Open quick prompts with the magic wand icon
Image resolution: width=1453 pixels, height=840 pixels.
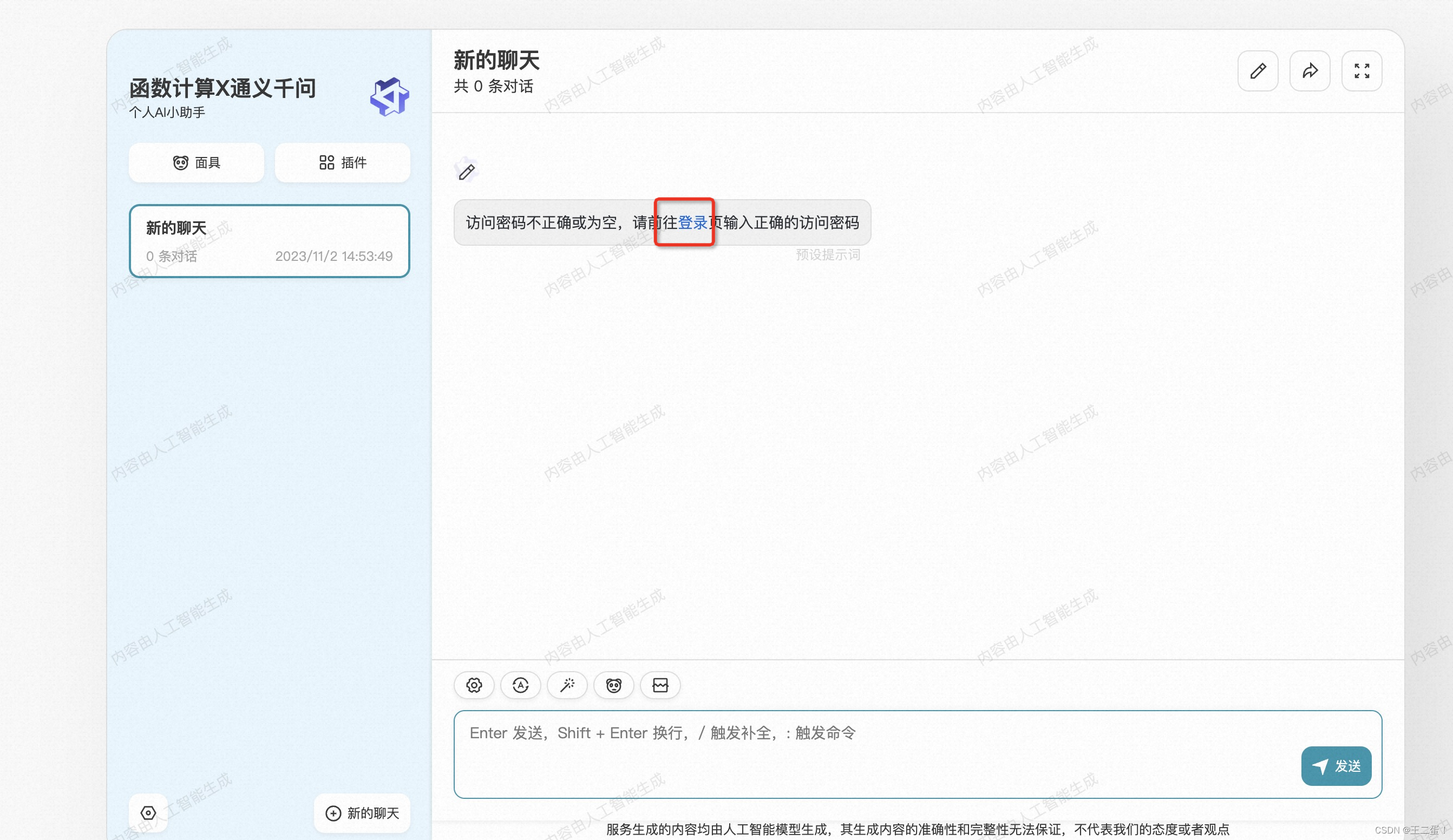pyautogui.click(x=567, y=685)
